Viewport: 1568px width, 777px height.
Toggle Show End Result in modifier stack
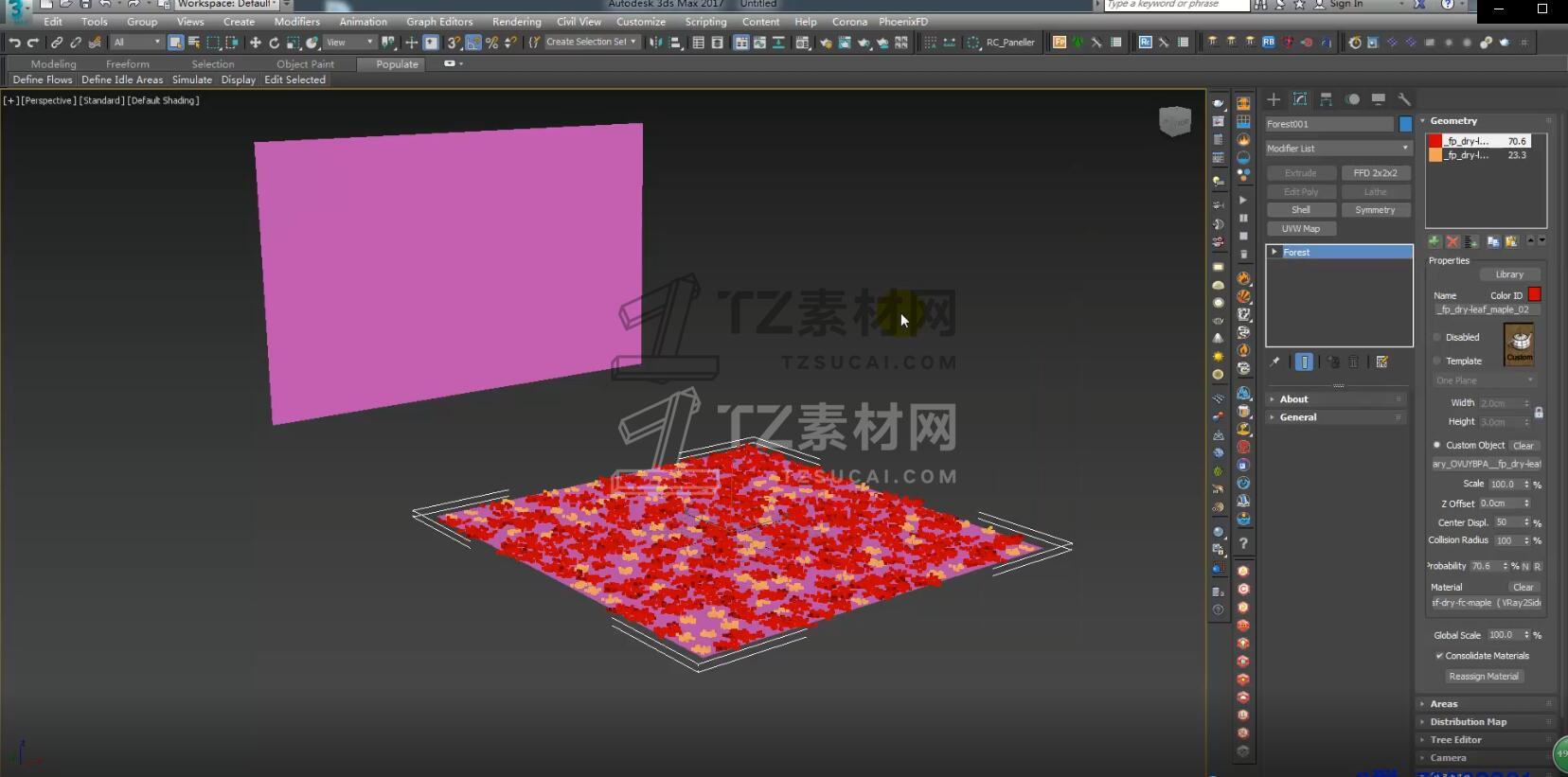[1305, 362]
